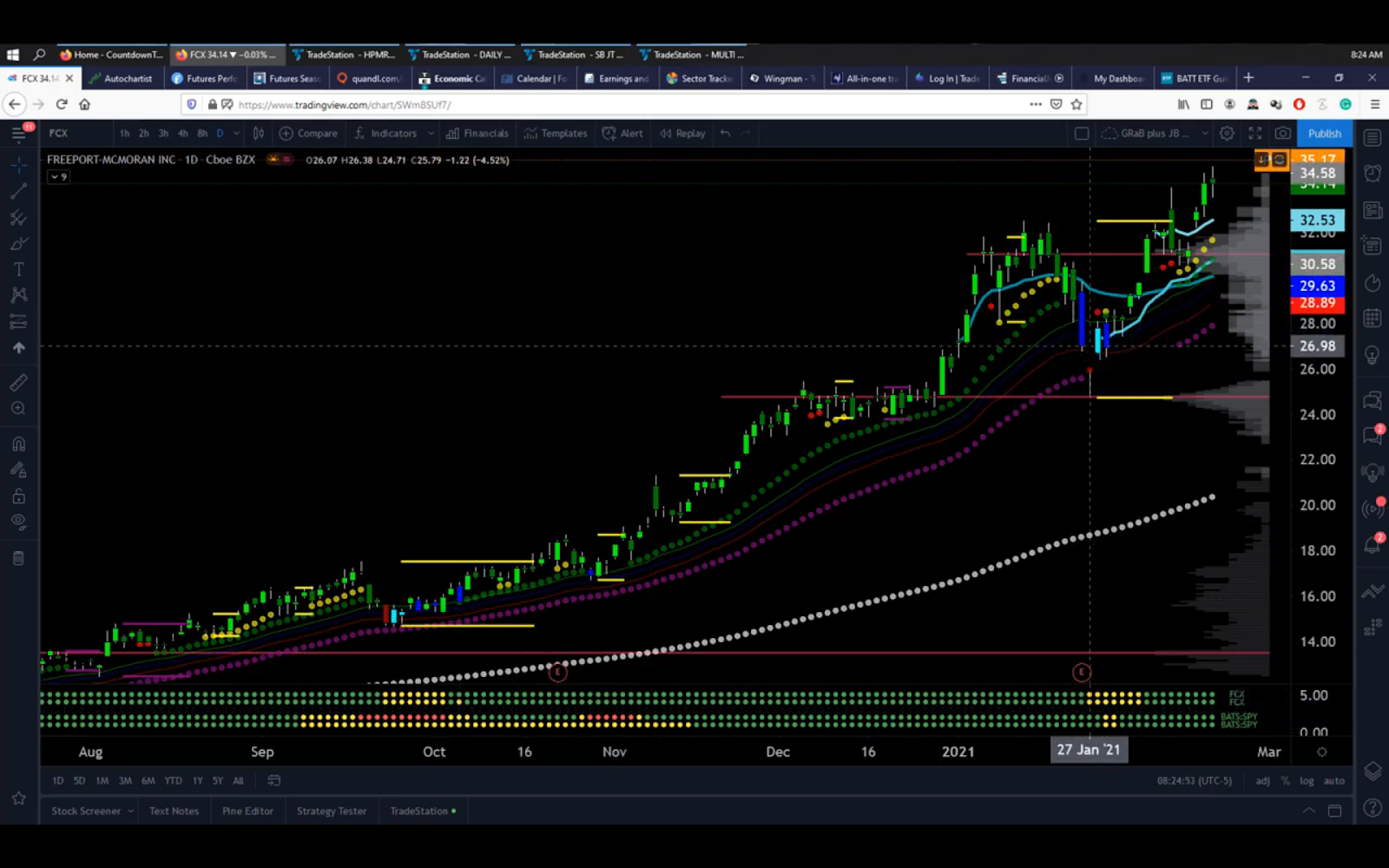Open indicator Templates
Screen dimensions: 1389x868
(556, 134)
